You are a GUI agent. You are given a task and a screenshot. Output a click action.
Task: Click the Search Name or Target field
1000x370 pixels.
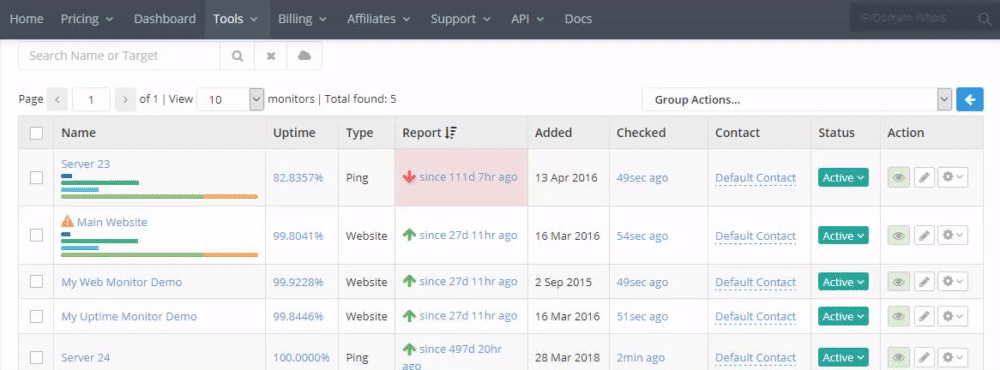[119, 56]
